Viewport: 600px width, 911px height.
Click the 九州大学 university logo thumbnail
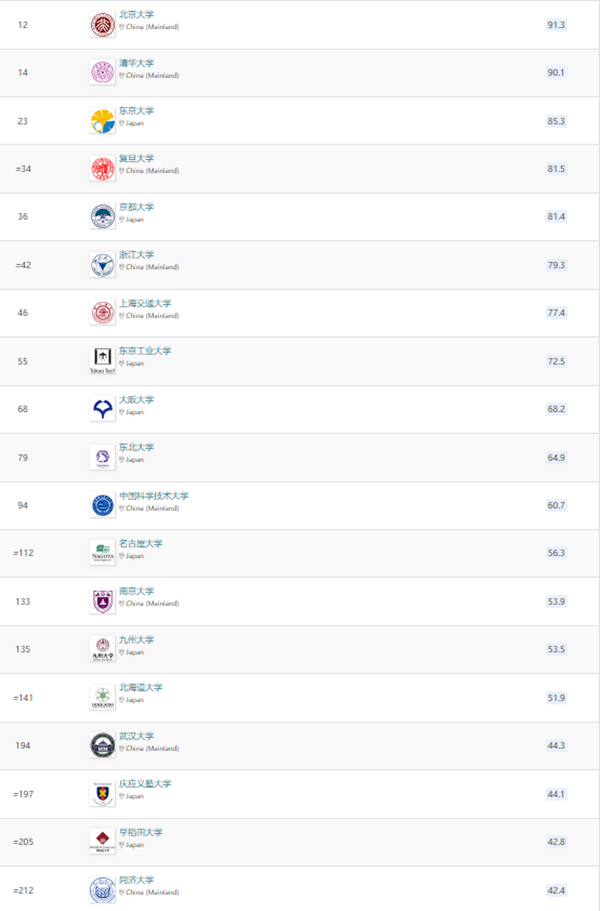(x=103, y=649)
